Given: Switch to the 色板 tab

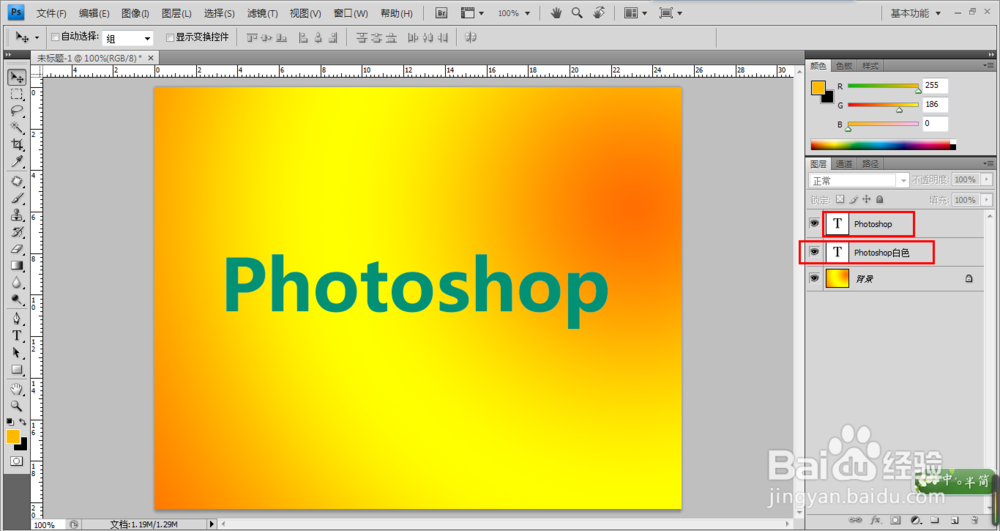Looking at the screenshot, I should [844, 66].
